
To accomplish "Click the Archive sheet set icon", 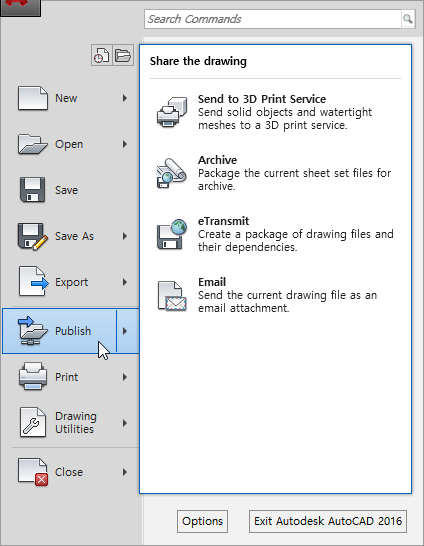I will (x=172, y=173).
